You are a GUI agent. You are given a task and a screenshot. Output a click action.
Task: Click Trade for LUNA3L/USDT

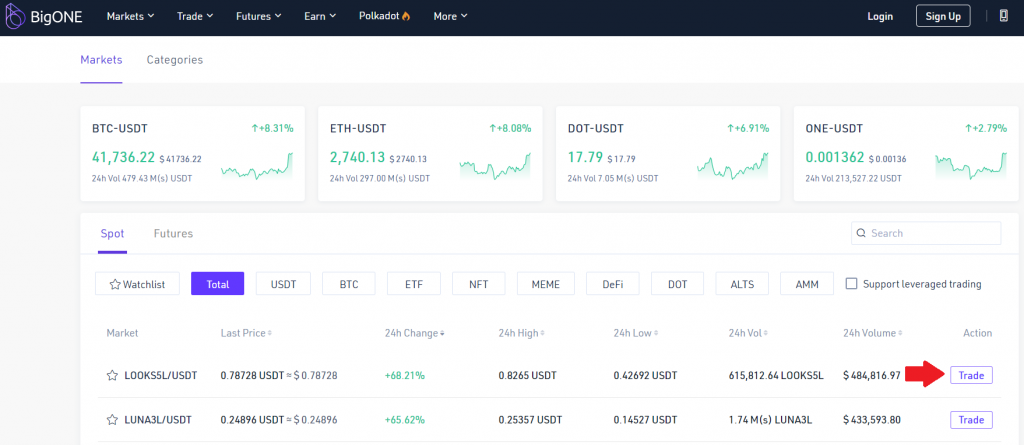tap(971, 420)
